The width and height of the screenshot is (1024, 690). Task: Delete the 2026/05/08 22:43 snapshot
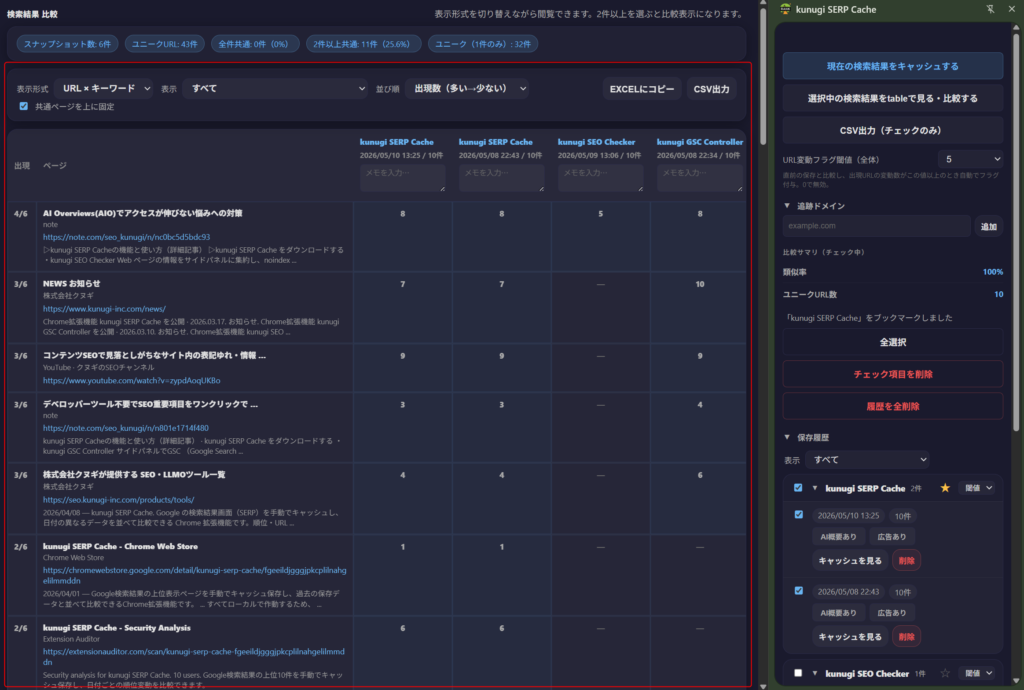pyautogui.click(x=906, y=636)
